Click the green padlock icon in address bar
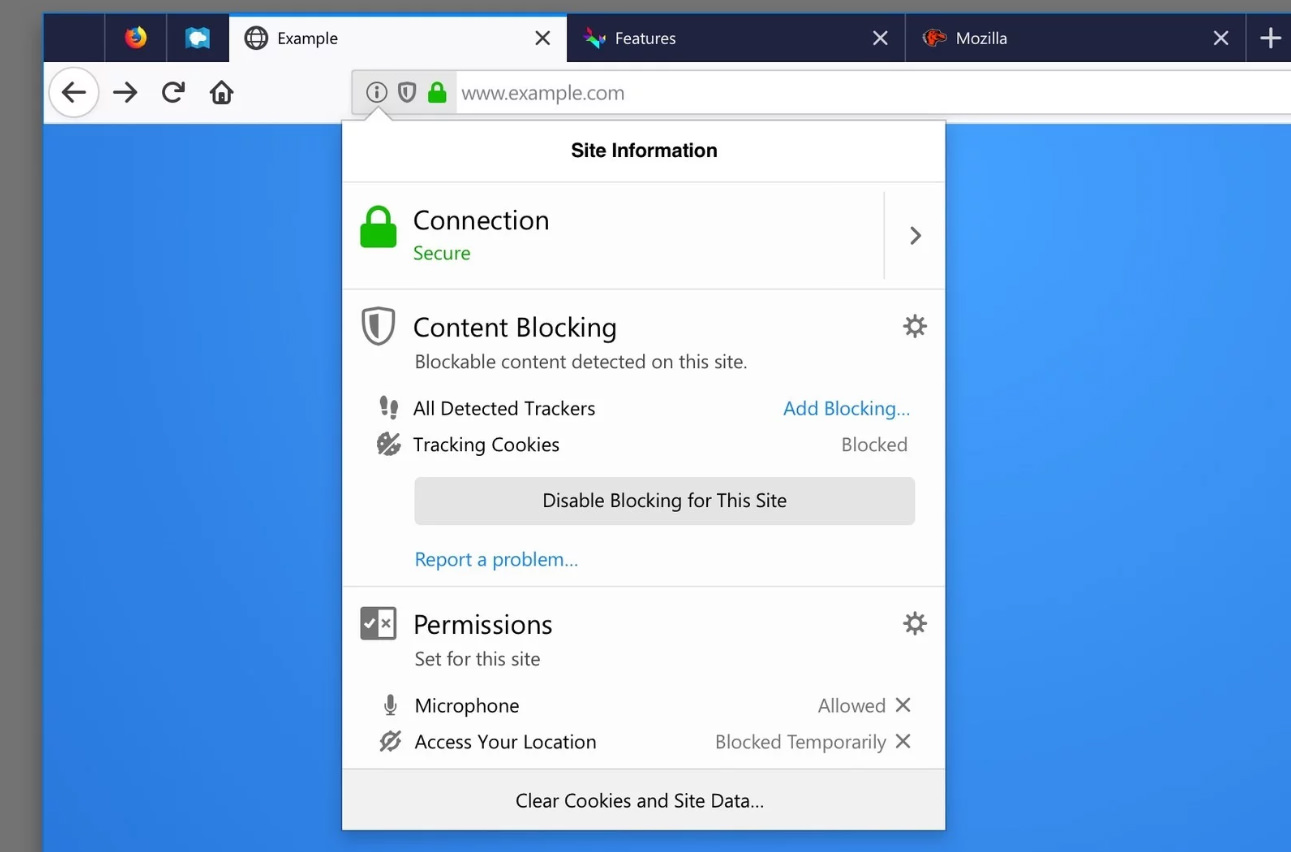This screenshot has width=1291, height=852. [437, 93]
